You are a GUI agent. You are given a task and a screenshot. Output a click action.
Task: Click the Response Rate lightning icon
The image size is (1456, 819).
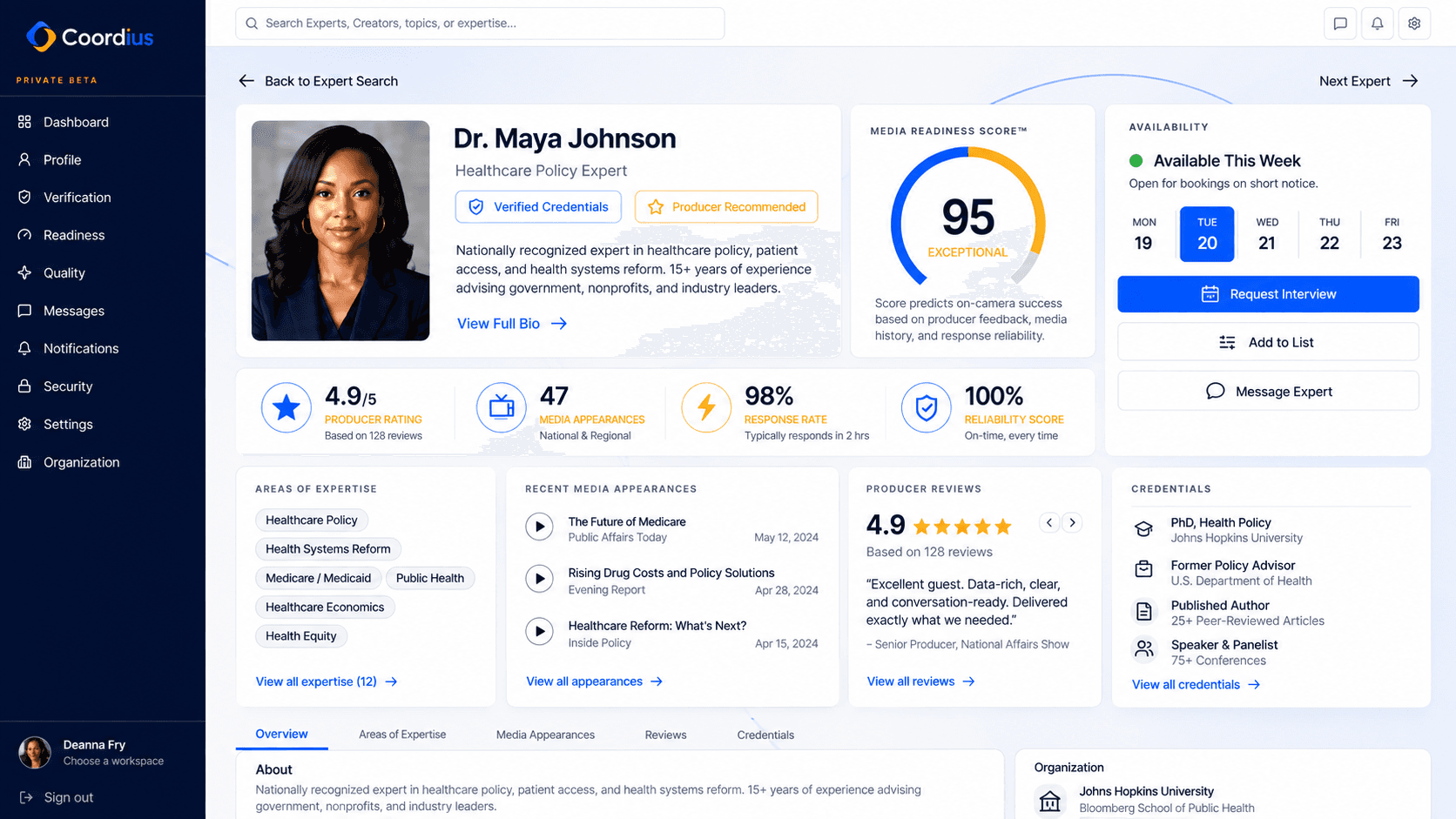706,407
